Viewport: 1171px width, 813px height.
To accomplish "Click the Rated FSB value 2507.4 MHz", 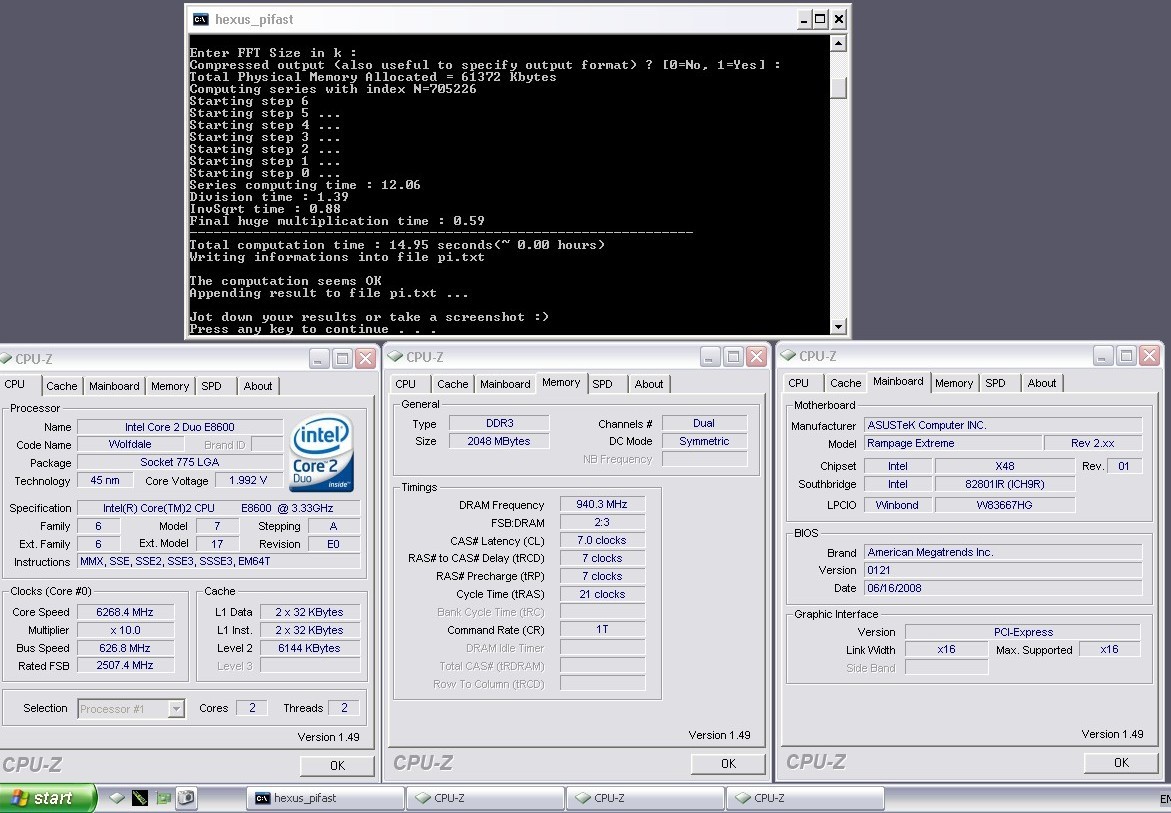I will point(125,665).
